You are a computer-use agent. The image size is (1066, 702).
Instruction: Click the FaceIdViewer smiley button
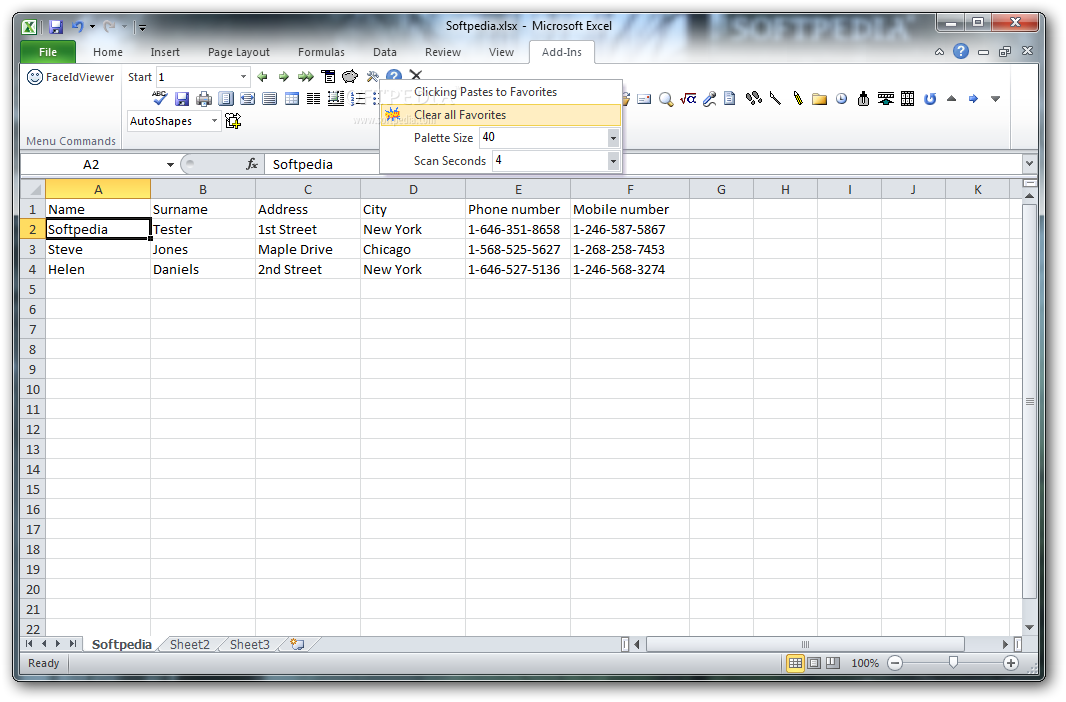[71, 77]
